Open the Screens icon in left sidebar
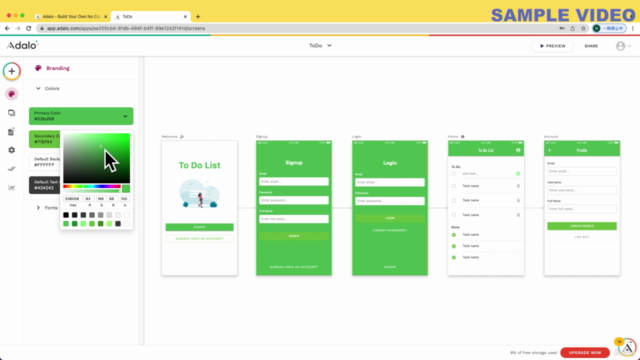This screenshot has height=360, width=640. [x=11, y=113]
